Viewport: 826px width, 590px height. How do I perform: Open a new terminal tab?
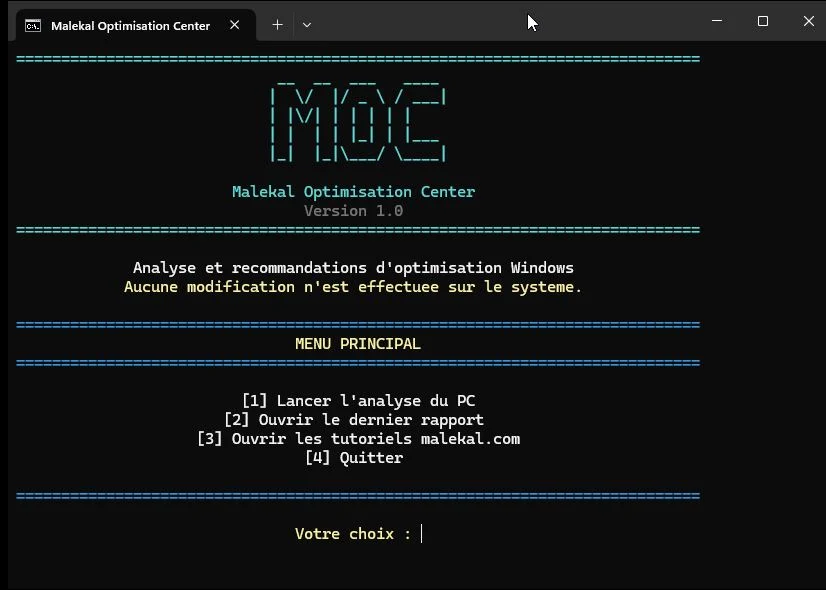(x=278, y=24)
